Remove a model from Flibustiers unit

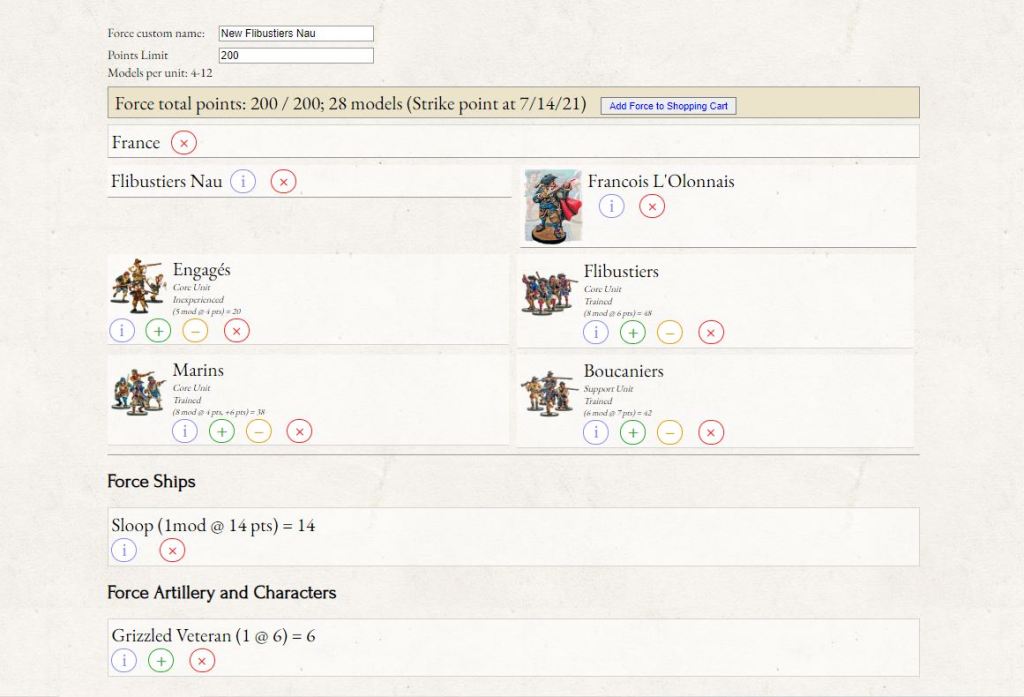(670, 332)
